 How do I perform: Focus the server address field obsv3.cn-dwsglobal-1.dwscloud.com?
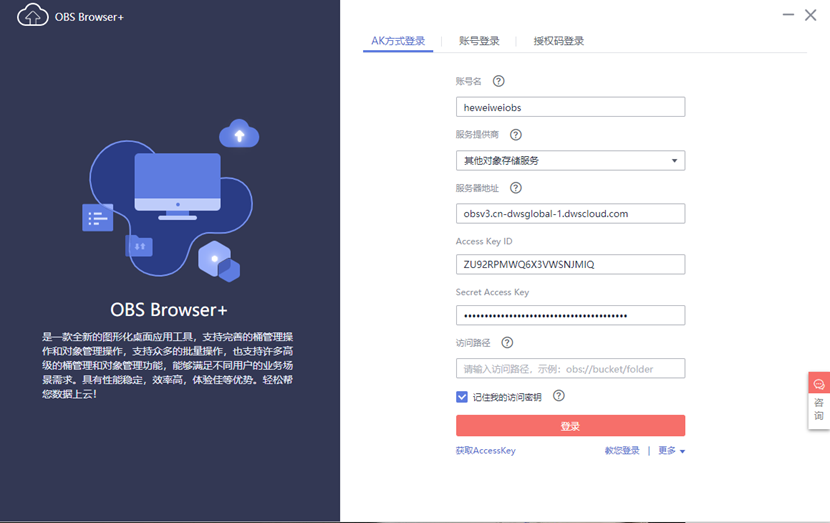pyautogui.click(x=570, y=213)
